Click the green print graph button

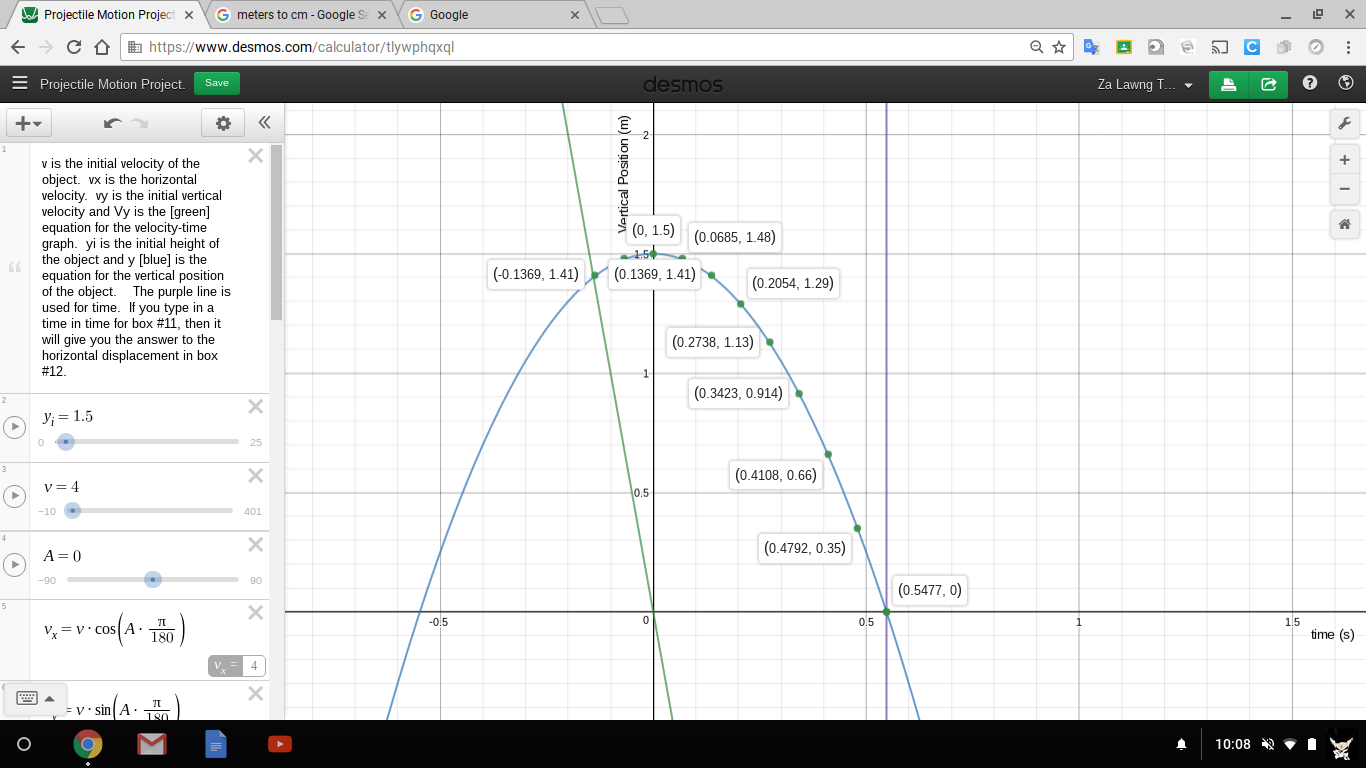(x=1229, y=84)
